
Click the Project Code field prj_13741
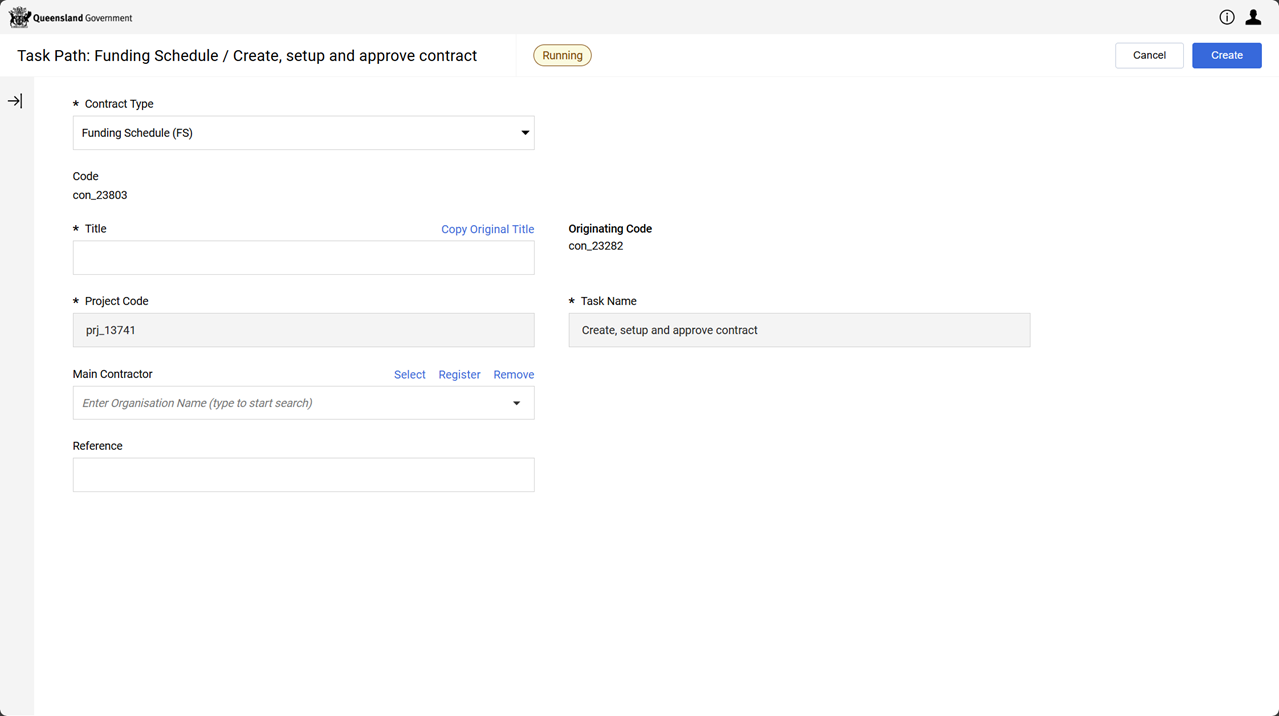click(303, 330)
